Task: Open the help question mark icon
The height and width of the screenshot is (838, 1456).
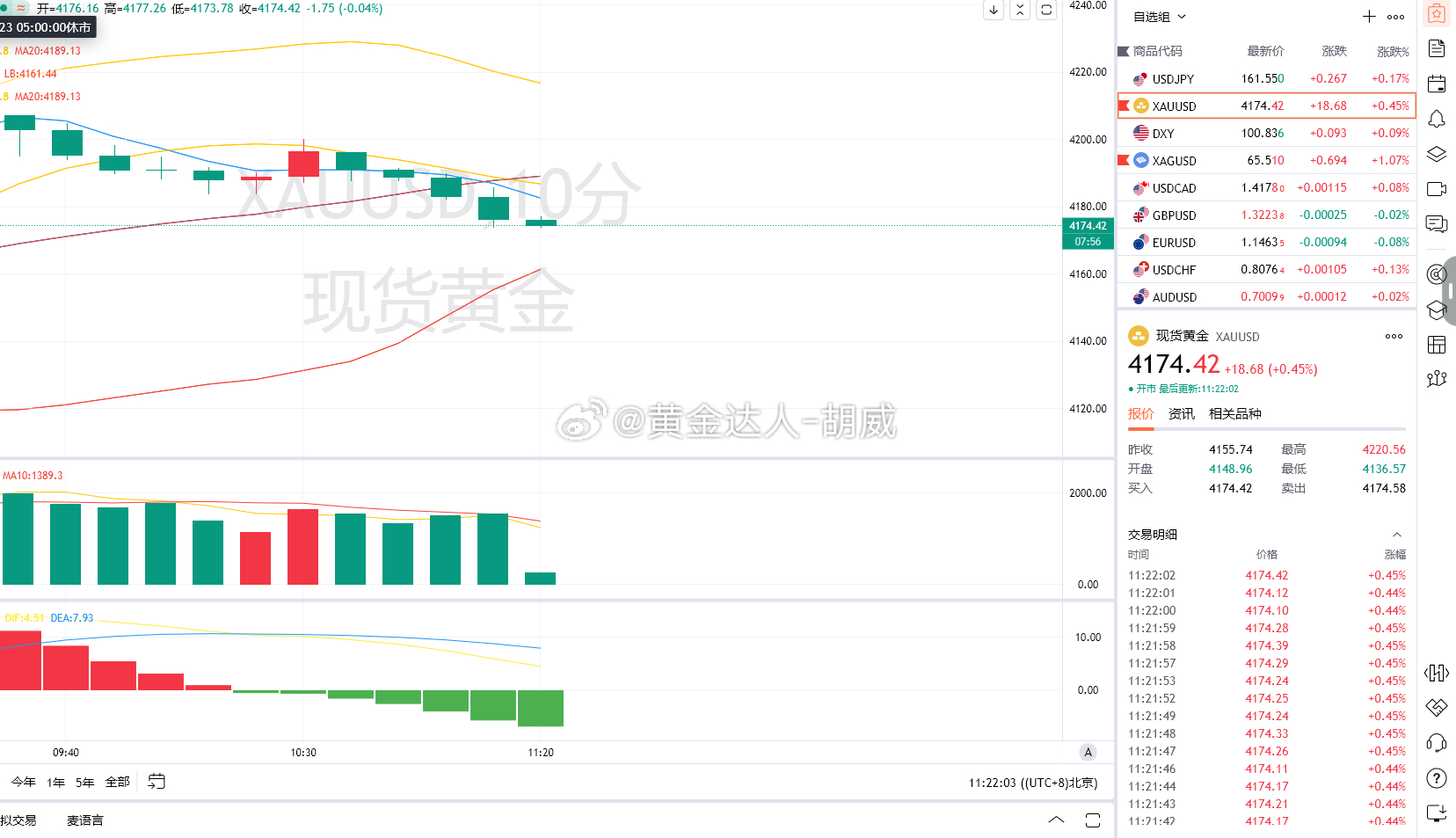Action: [1437, 778]
